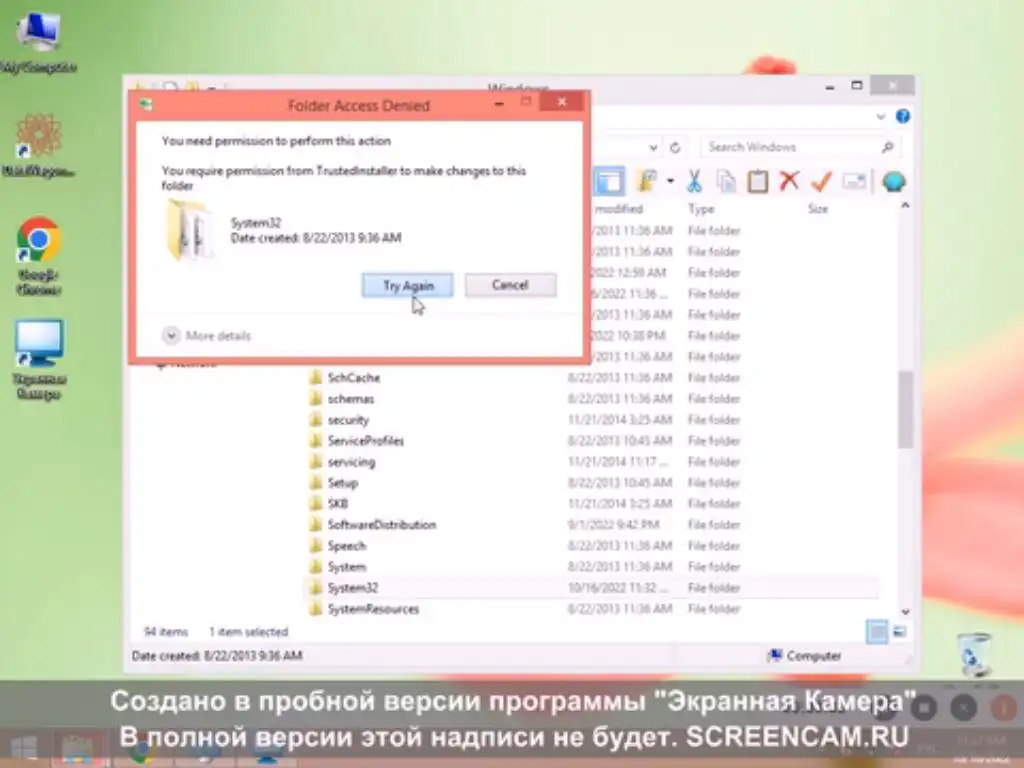Open the dropdown arrow beside folder options icon
Screen dimensions: 1024x768
pyautogui.click(x=670, y=181)
